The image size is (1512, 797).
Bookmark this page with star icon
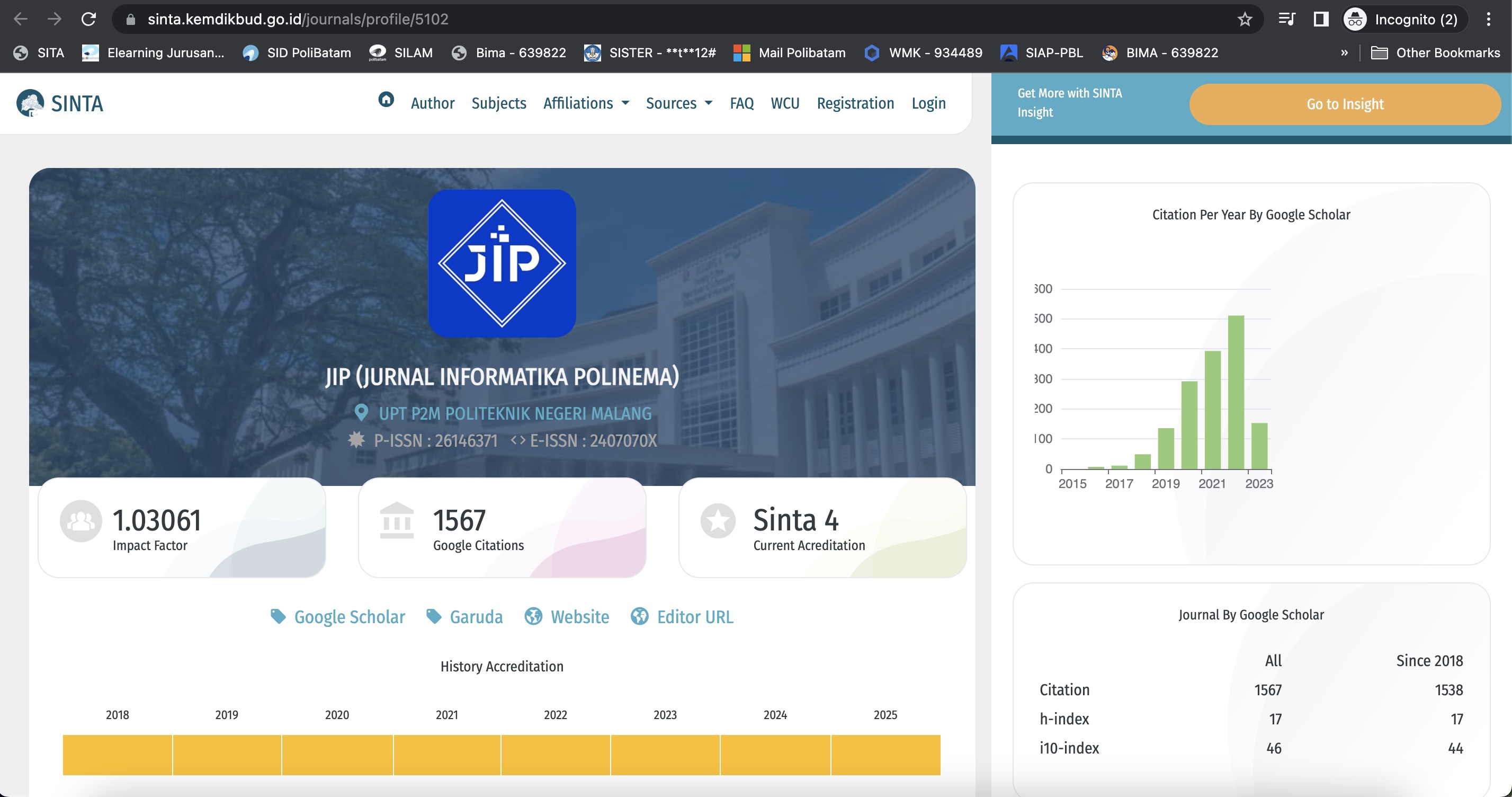(x=1245, y=20)
